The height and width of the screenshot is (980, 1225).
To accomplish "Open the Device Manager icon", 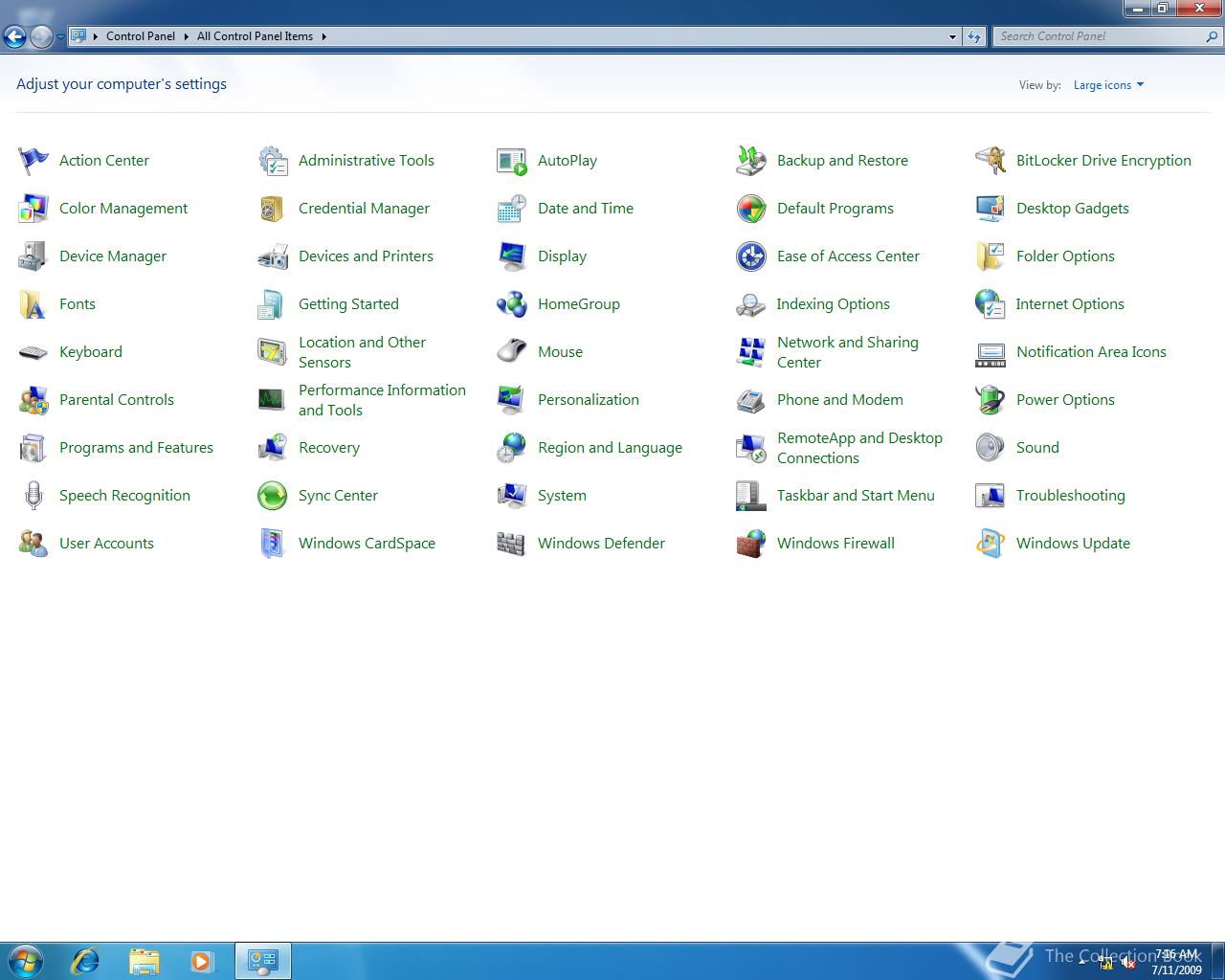I will (33, 256).
